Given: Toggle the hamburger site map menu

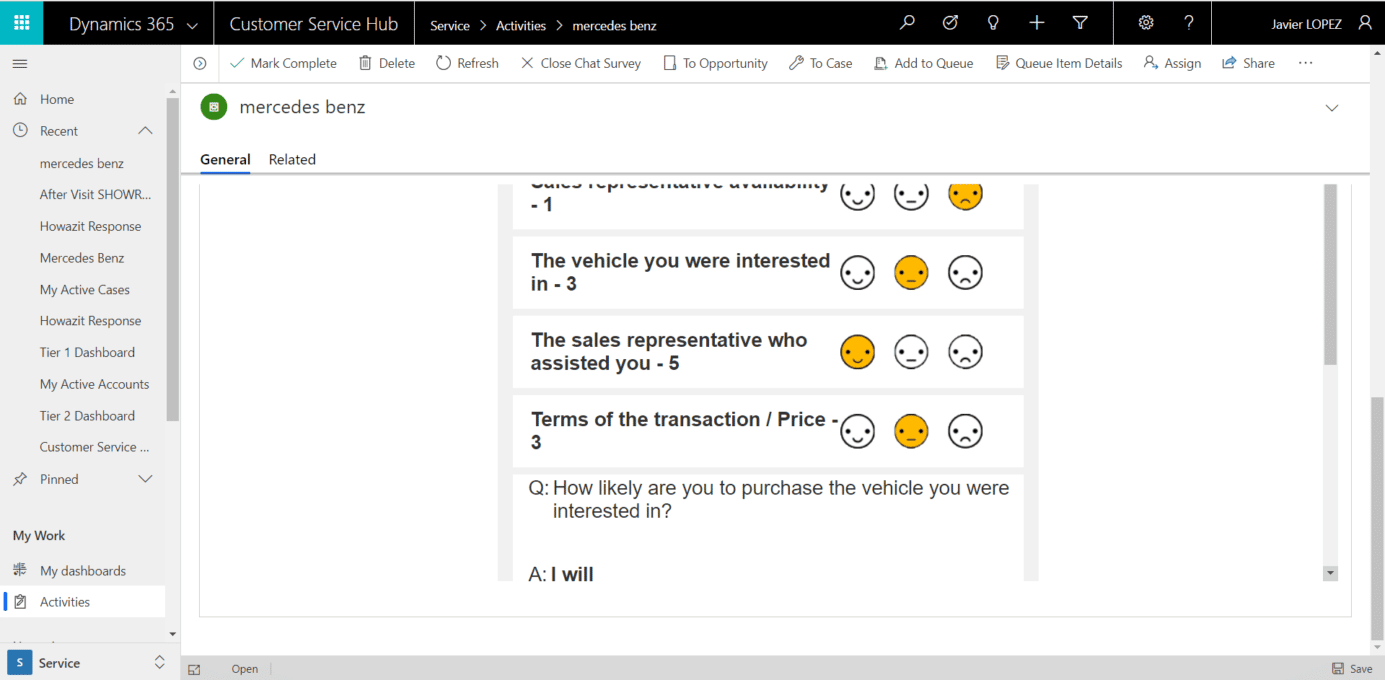Looking at the screenshot, I should [20, 63].
